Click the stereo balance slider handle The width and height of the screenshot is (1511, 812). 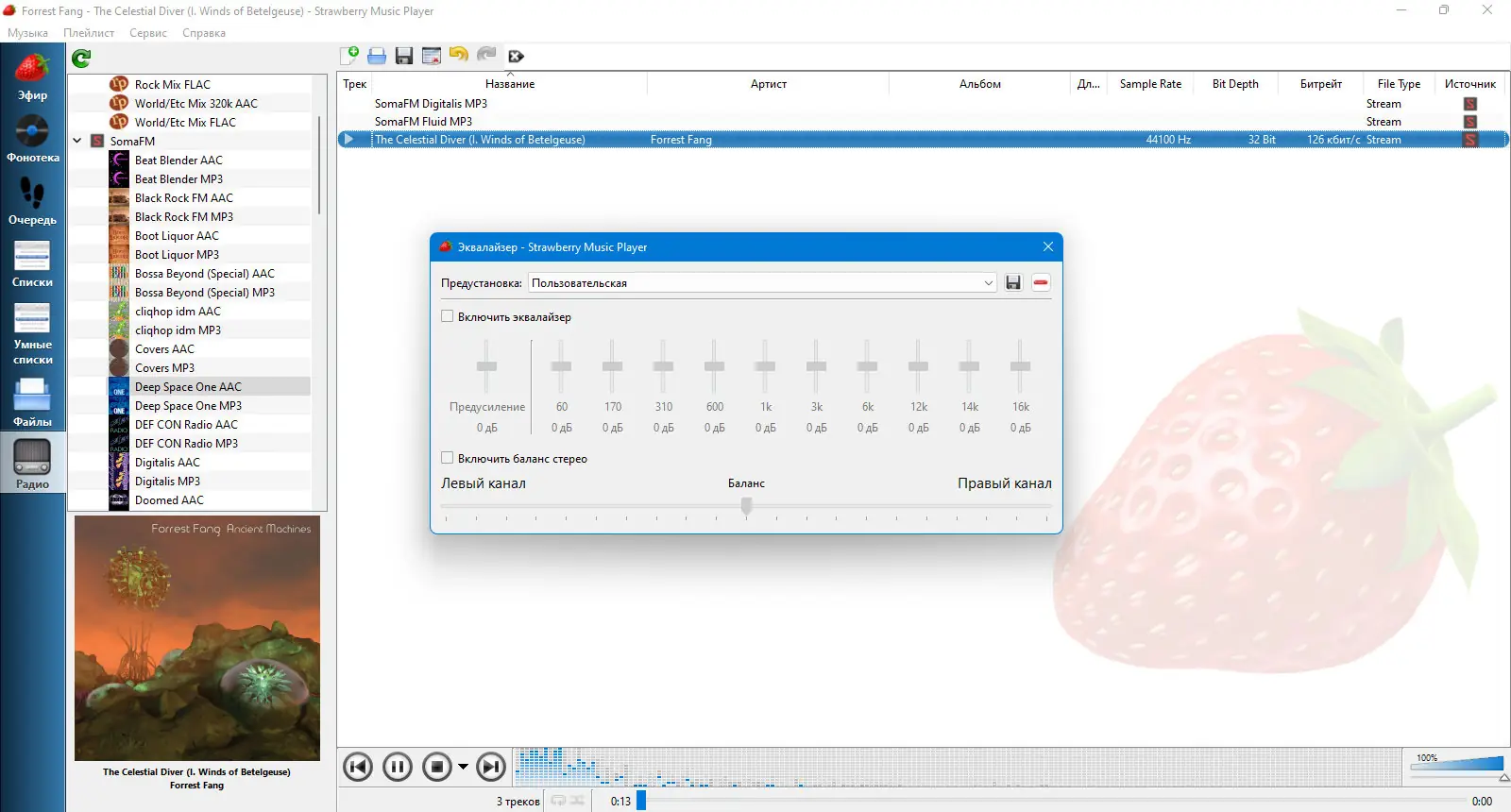pos(746,506)
